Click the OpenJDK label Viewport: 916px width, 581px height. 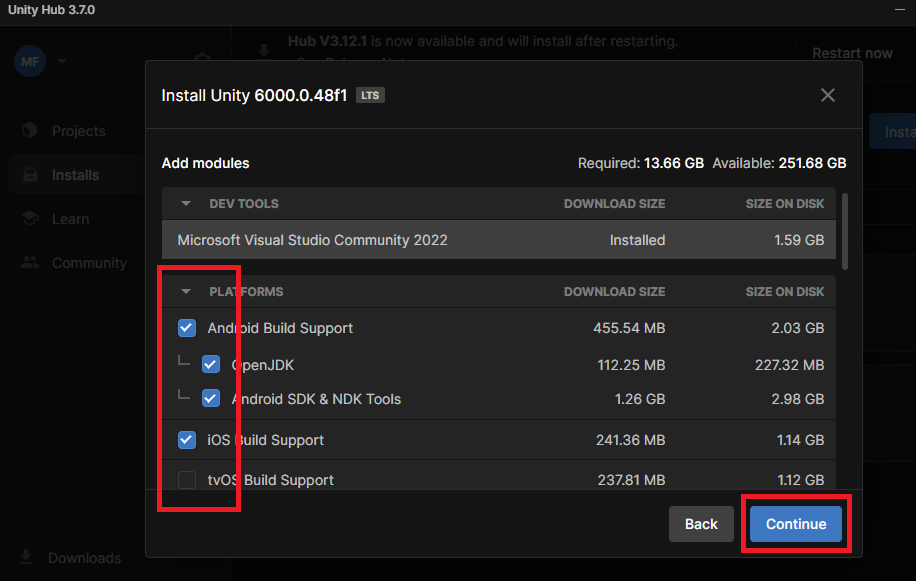pos(263,365)
